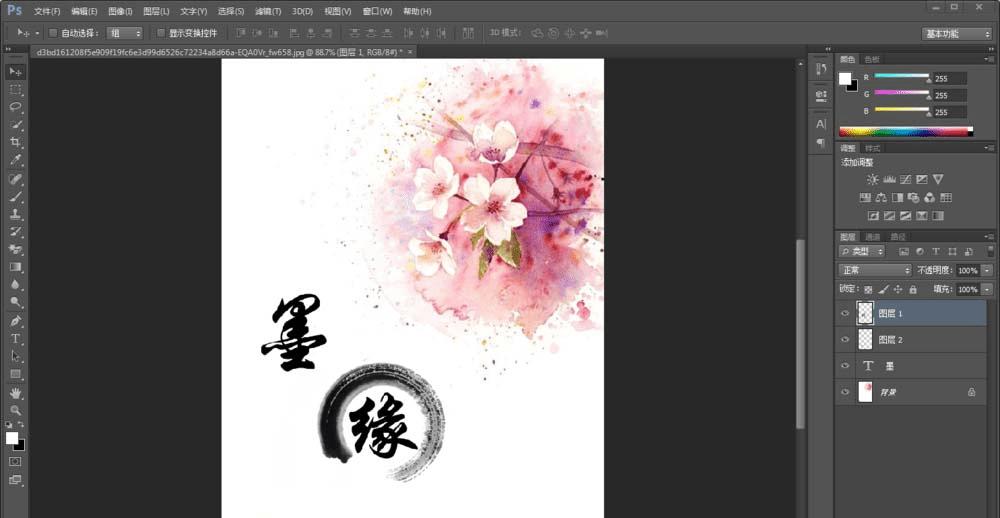Toggle lock image pixels brush icon
Screen dimensions: 1000x518
[x=883, y=290]
